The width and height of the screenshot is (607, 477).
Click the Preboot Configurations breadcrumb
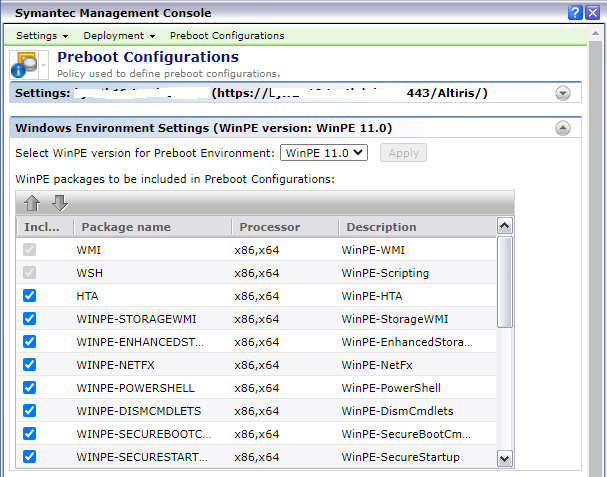click(x=227, y=35)
